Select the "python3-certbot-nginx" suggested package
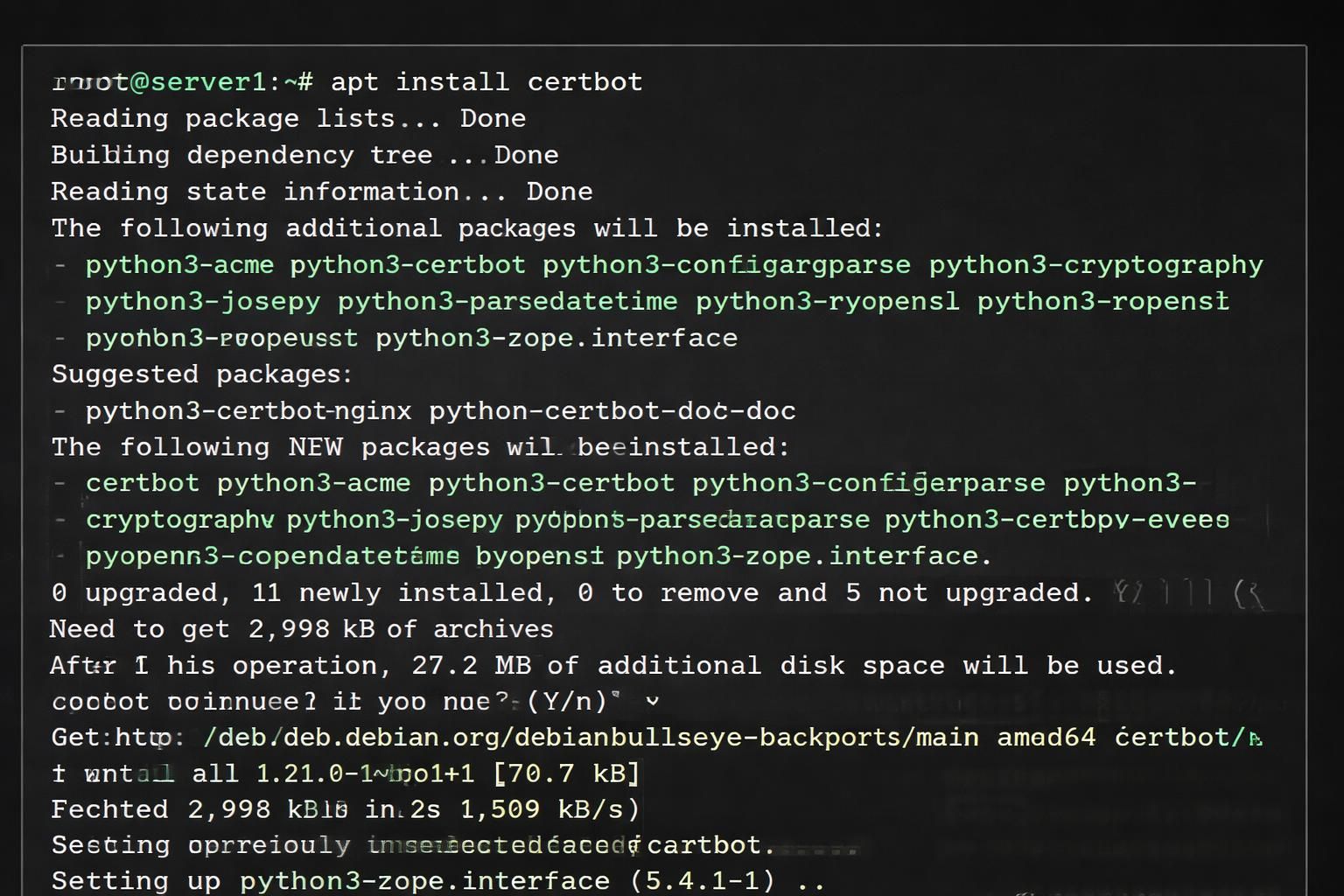1344x896 pixels. tap(248, 411)
